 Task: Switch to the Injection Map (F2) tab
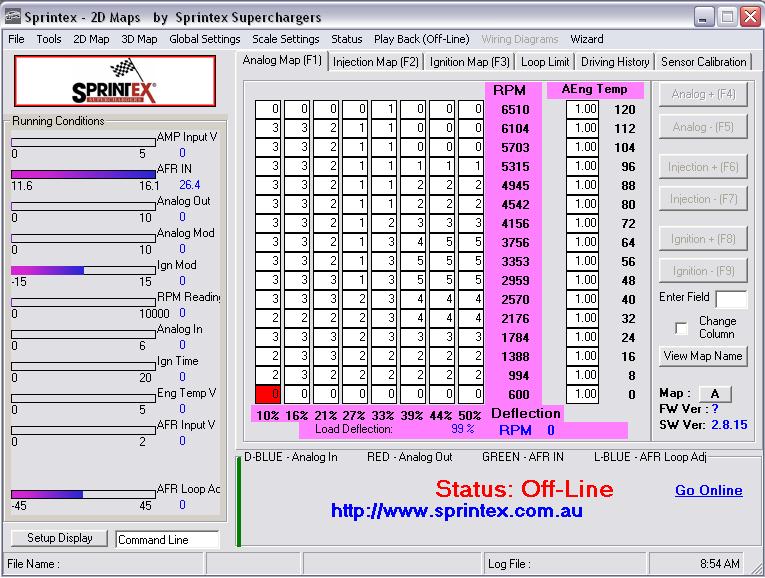click(375, 62)
